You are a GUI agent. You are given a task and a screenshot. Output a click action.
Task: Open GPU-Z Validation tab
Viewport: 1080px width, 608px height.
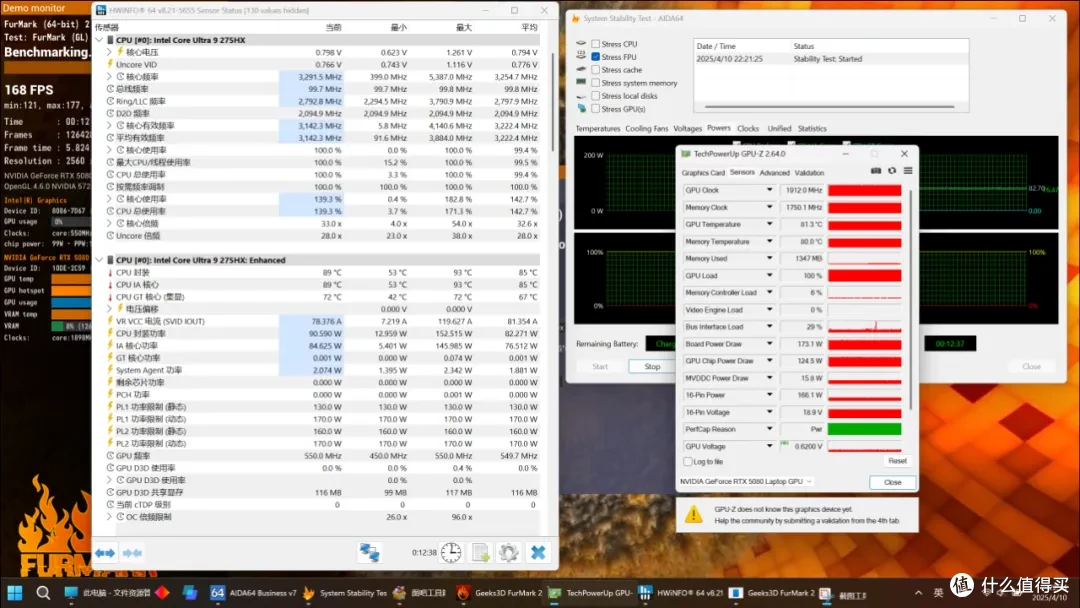click(809, 173)
